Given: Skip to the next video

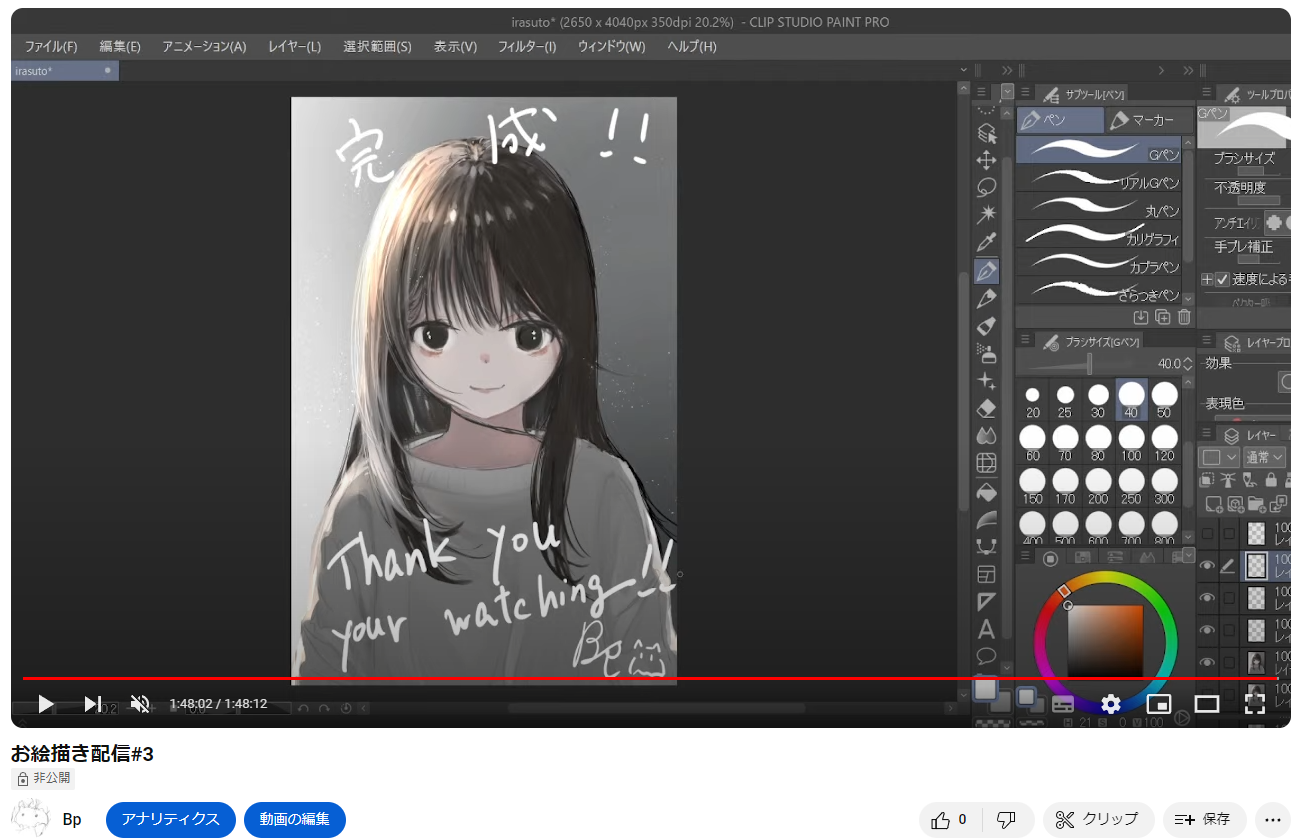Looking at the screenshot, I should 92,704.
